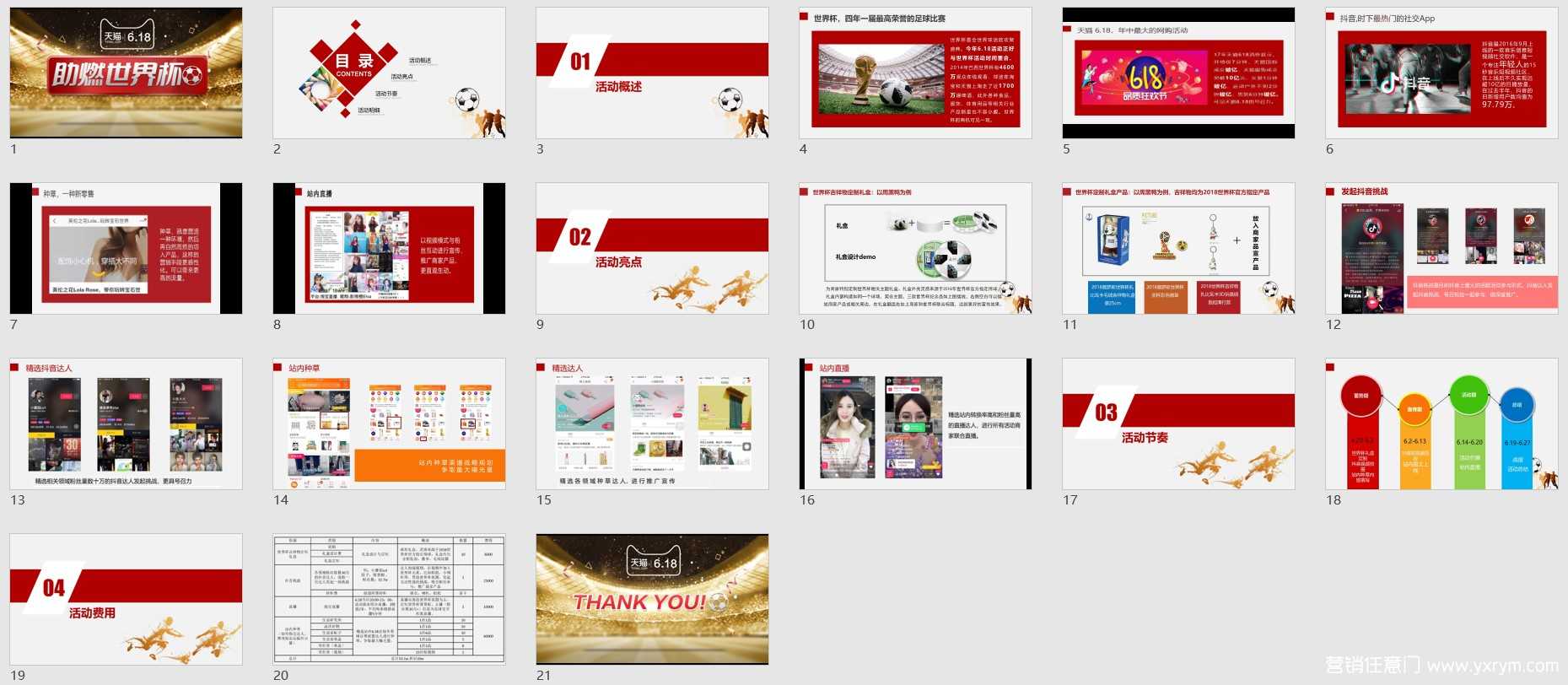
Task: Select slide 4 about the World Cup
Action: click(915, 73)
